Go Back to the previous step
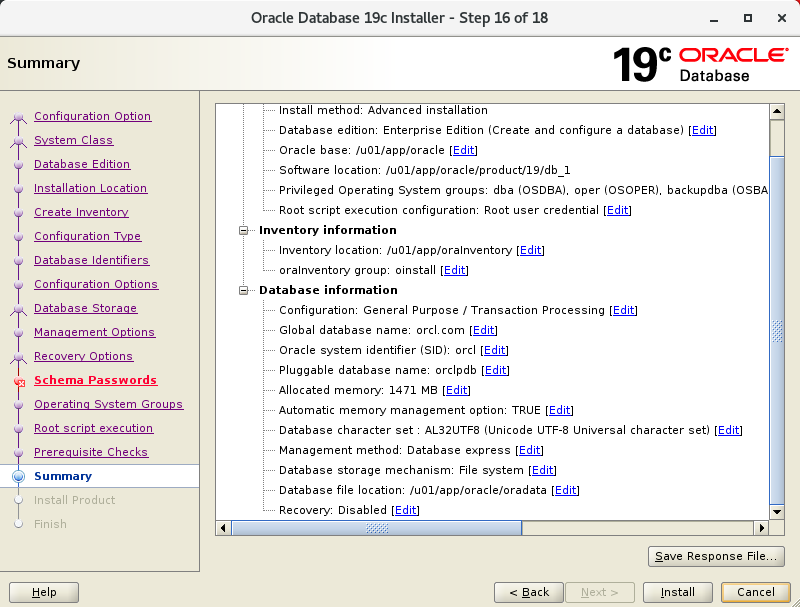 pos(529,592)
